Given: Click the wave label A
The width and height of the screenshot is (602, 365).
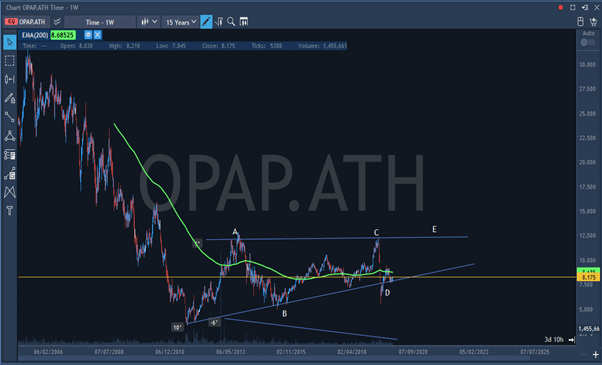Looking at the screenshot, I should click(235, 231).
